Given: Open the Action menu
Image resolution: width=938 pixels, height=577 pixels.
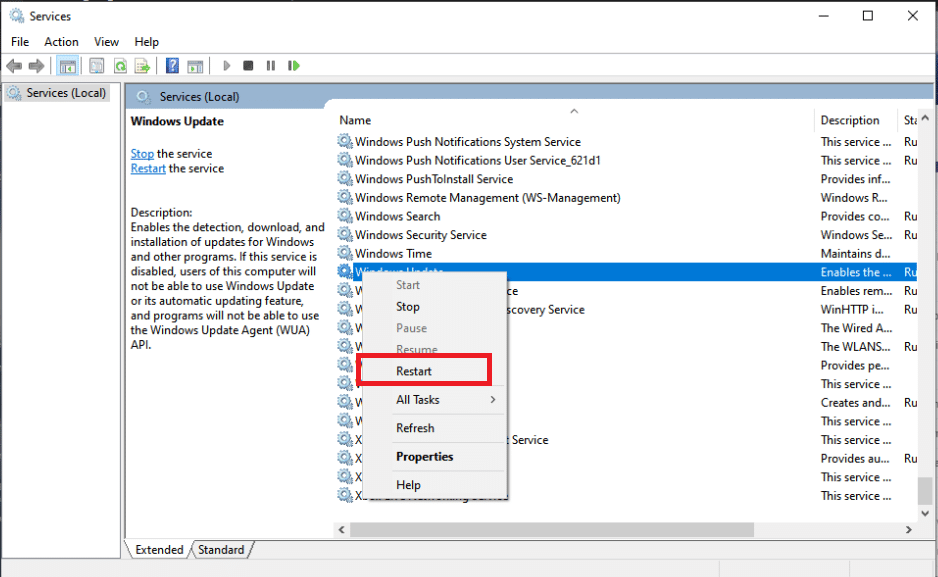Looking at the screenshot, I should pyautogui.click(x=61, y=42).
